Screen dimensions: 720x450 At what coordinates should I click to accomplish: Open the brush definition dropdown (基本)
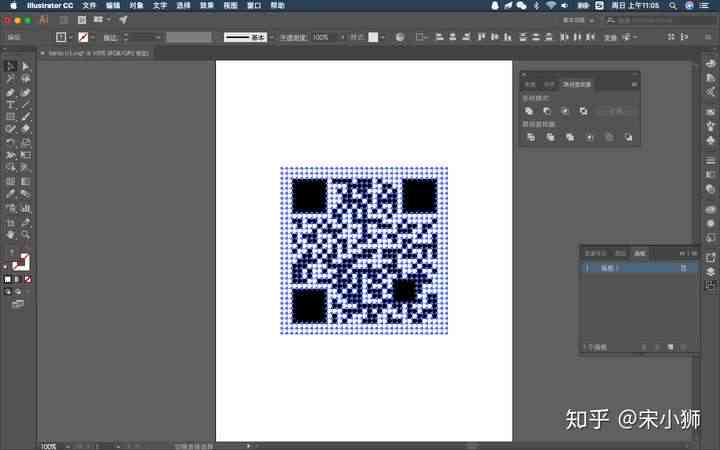271,37
